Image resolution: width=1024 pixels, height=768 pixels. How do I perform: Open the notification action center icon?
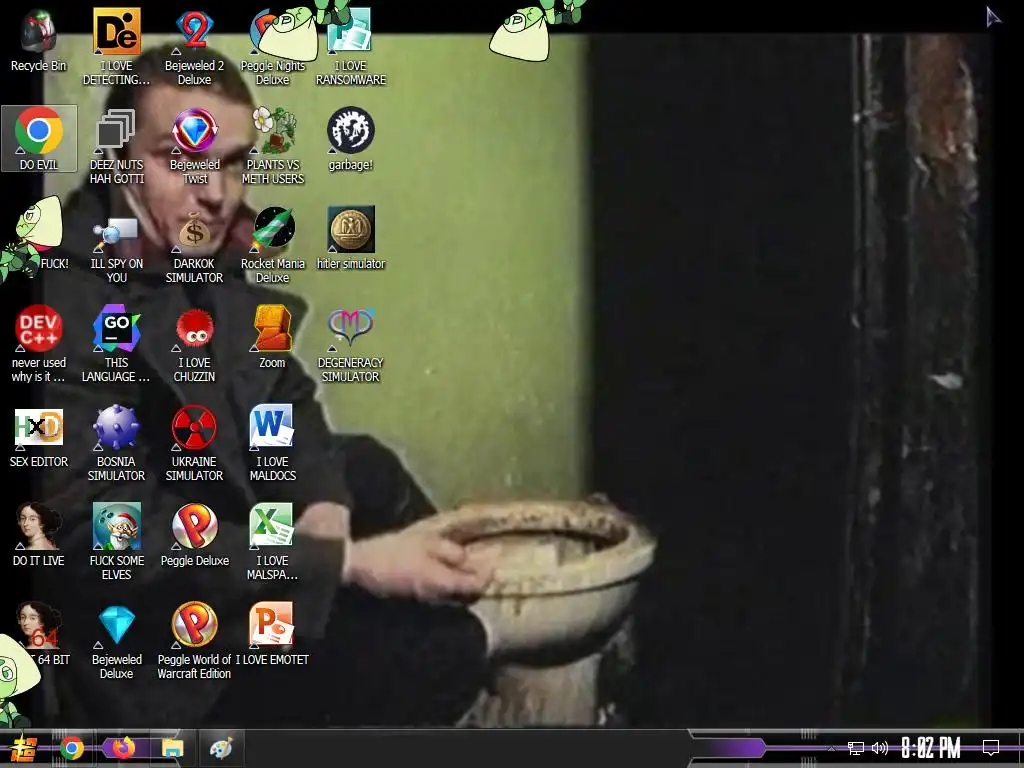tap(991, 748)
